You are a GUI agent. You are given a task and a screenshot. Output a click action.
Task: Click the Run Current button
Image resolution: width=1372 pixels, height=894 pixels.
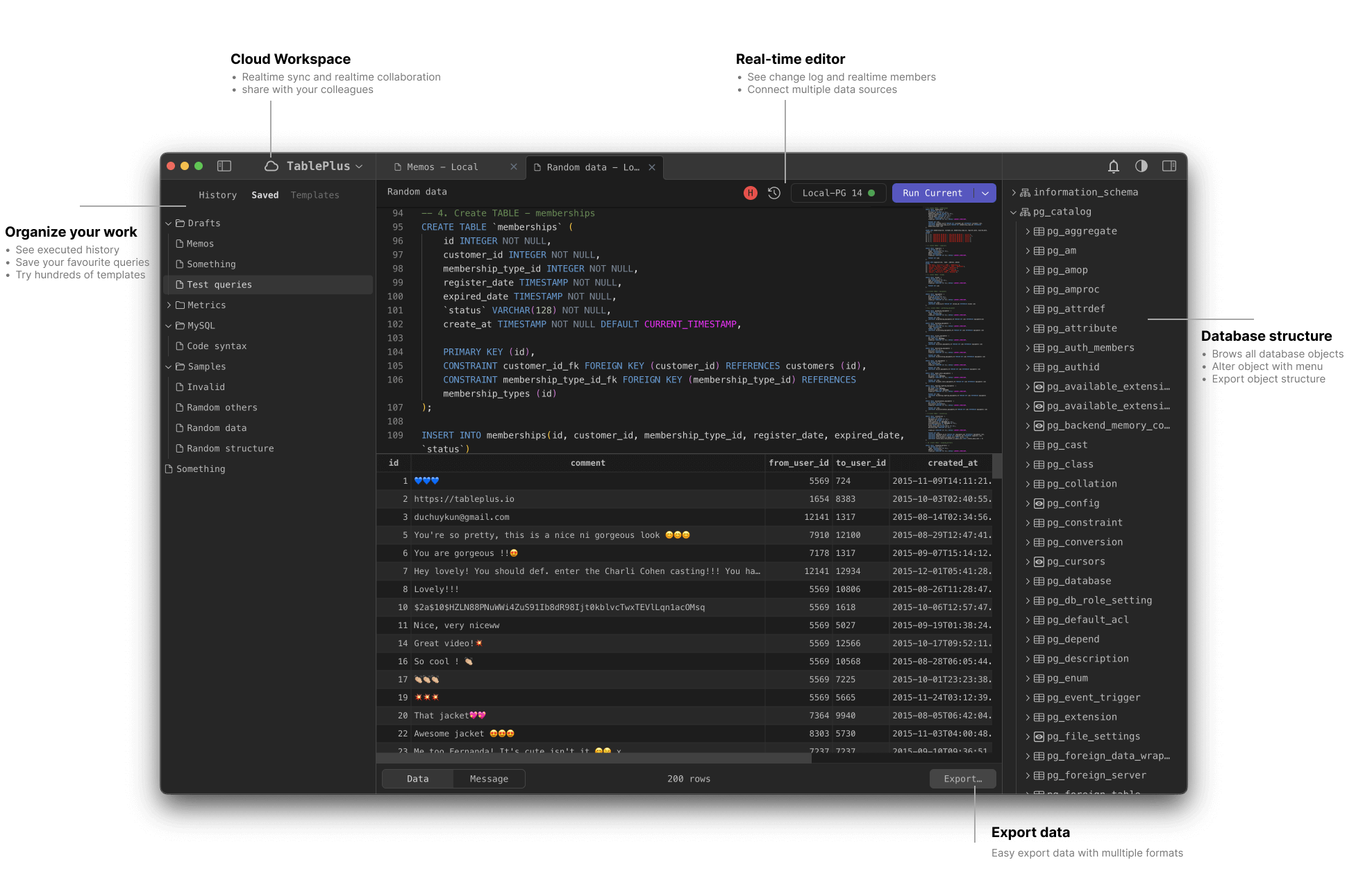(x=932, y=193)
